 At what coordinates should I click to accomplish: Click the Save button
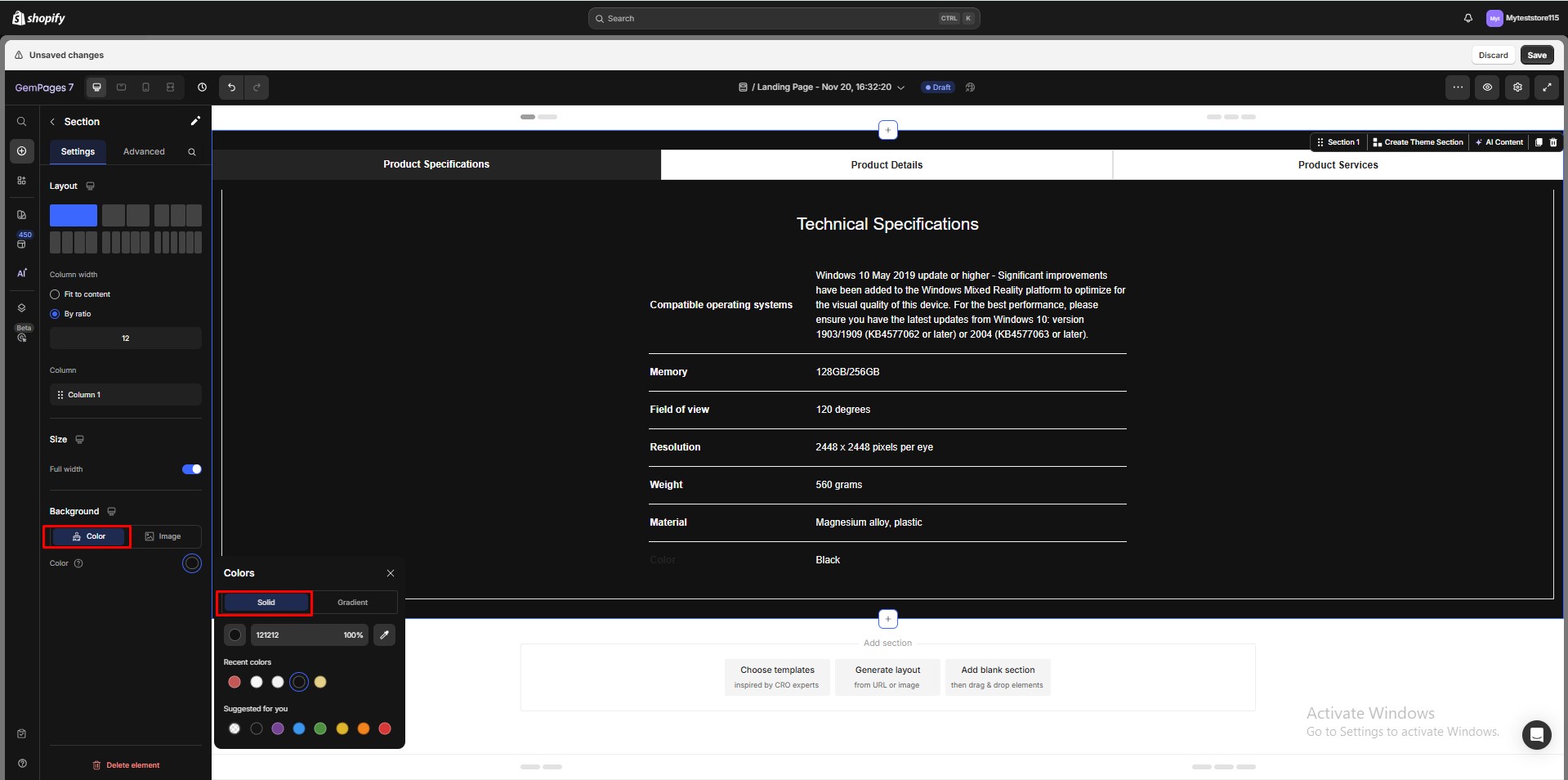click(x=1536, y=55)
